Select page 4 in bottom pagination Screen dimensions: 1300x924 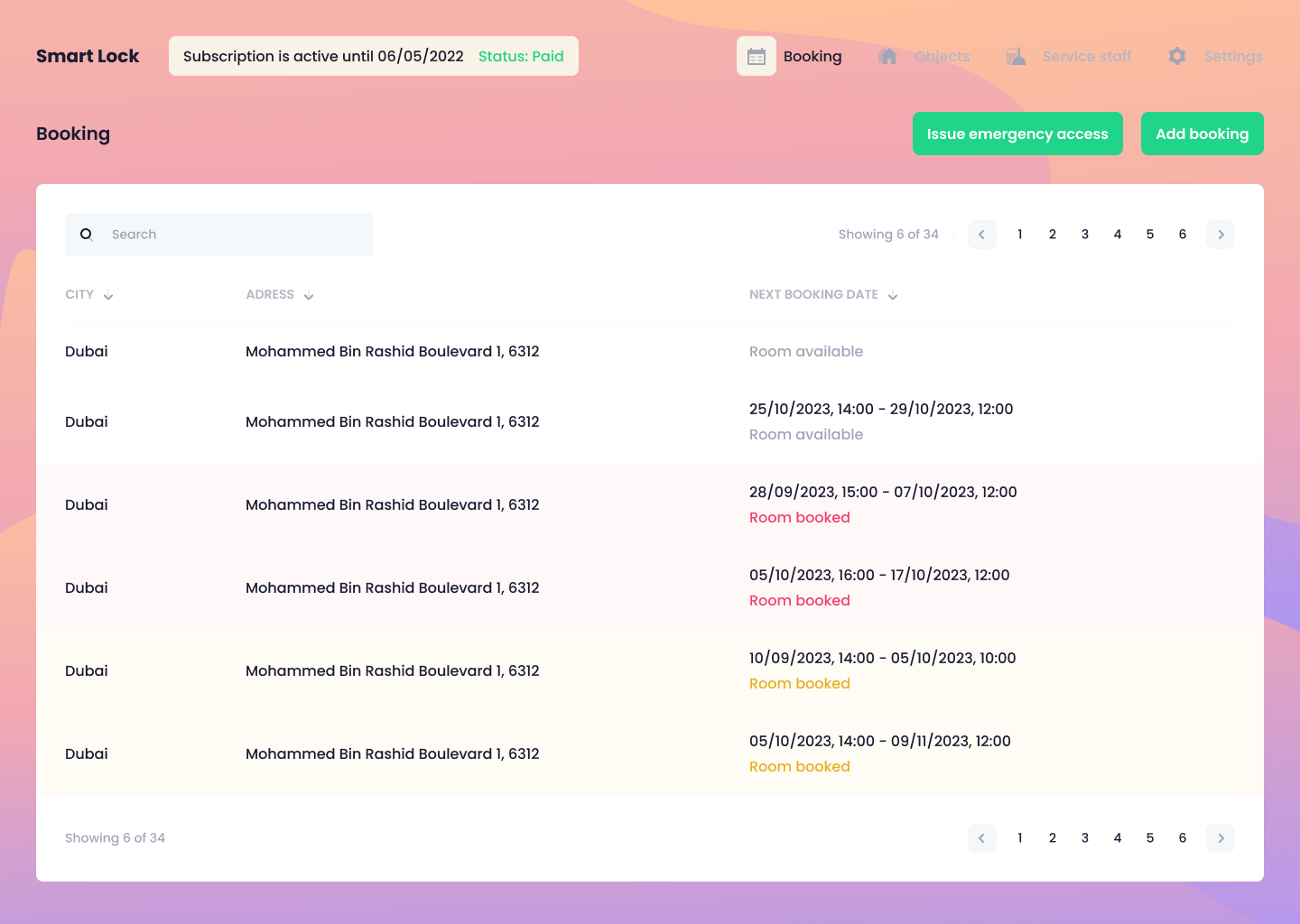point(1118,838)
